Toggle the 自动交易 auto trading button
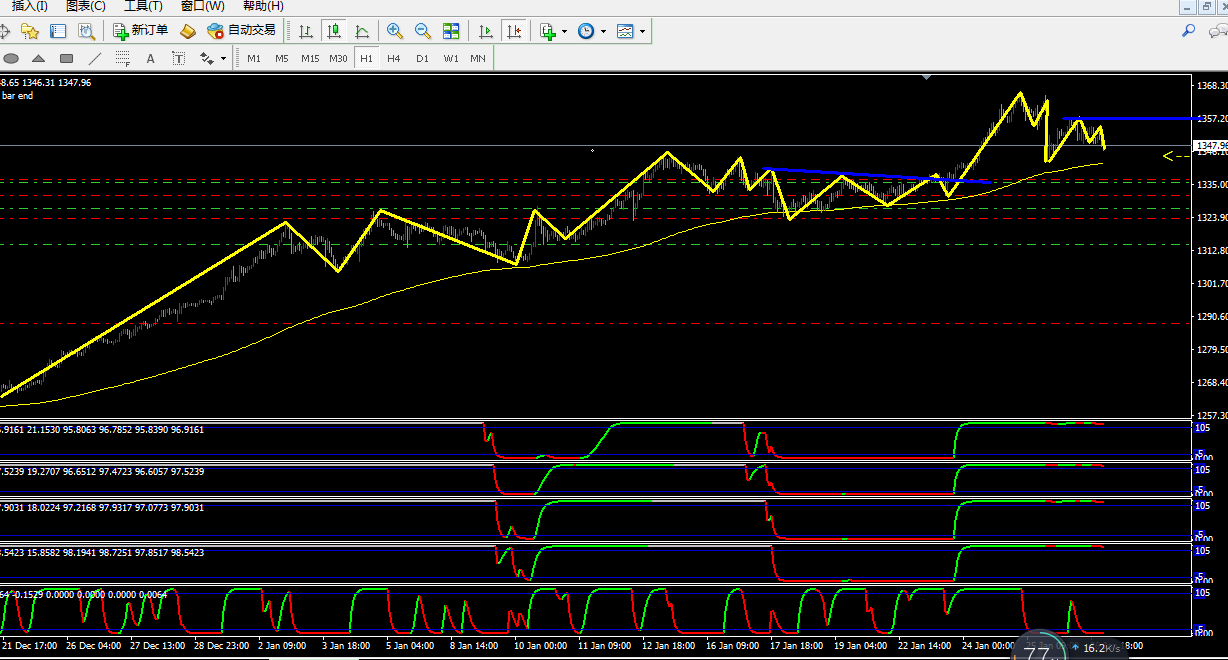Screen dimensions: 1228x660 (x=240, y=31)
